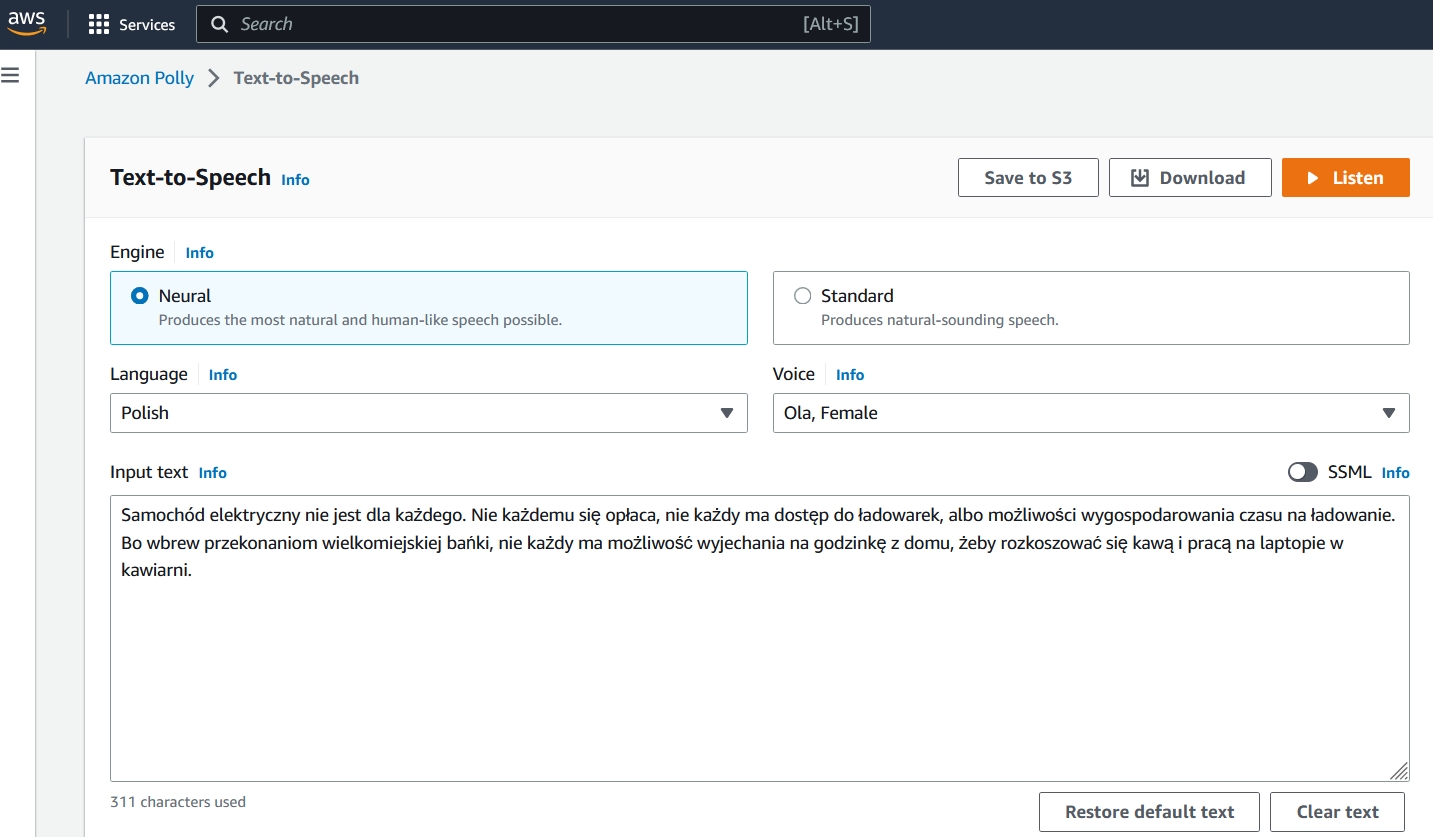Click the Services label in header

[x=147, y=25]
